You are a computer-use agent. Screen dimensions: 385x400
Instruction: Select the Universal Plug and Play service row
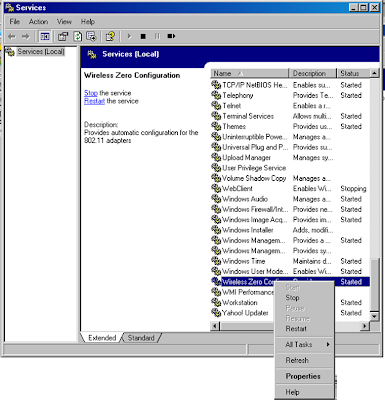(x=290, y=147)
